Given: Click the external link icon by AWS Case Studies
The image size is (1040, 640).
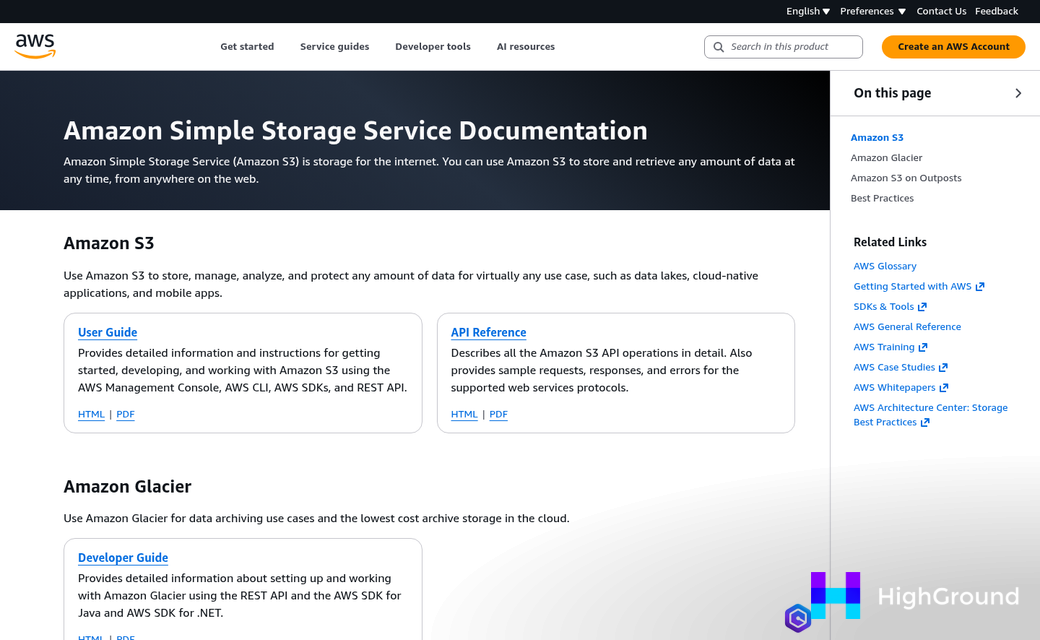Looking at the screenshot, I should (x=943, y=367).
